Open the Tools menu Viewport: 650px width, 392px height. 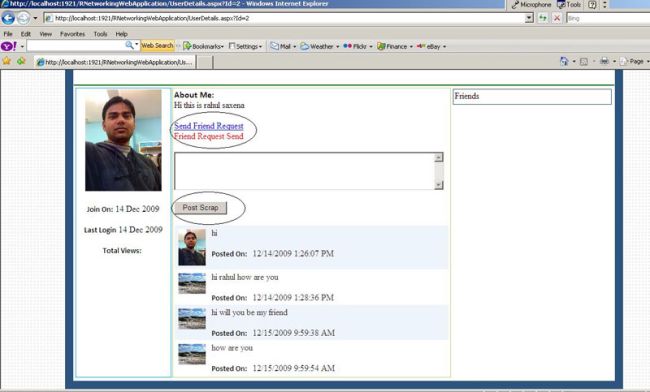pyautogui.click(x=100, y=34)
